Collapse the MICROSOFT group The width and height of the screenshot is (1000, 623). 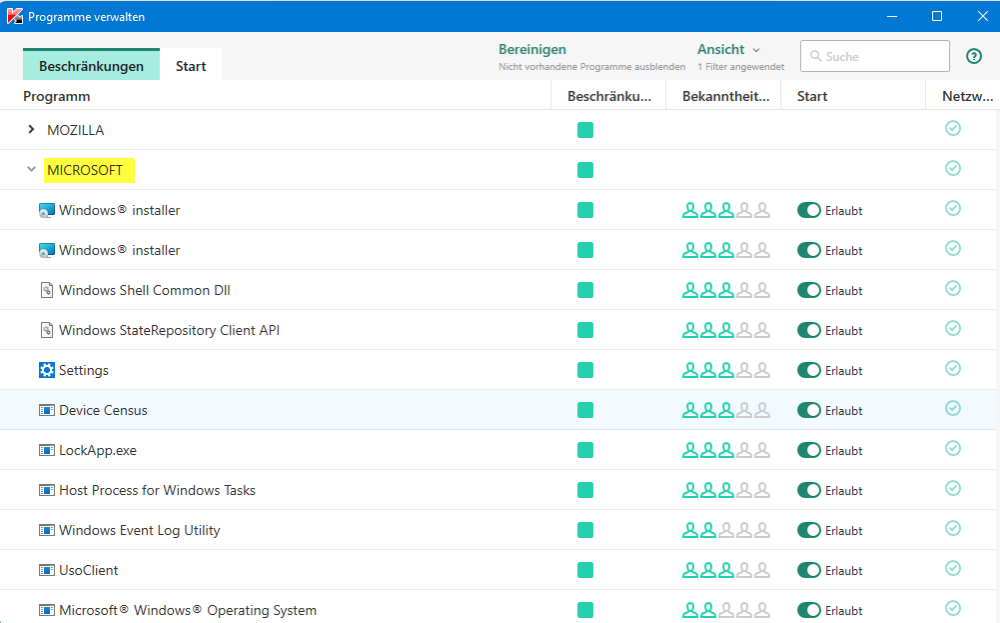32,170
